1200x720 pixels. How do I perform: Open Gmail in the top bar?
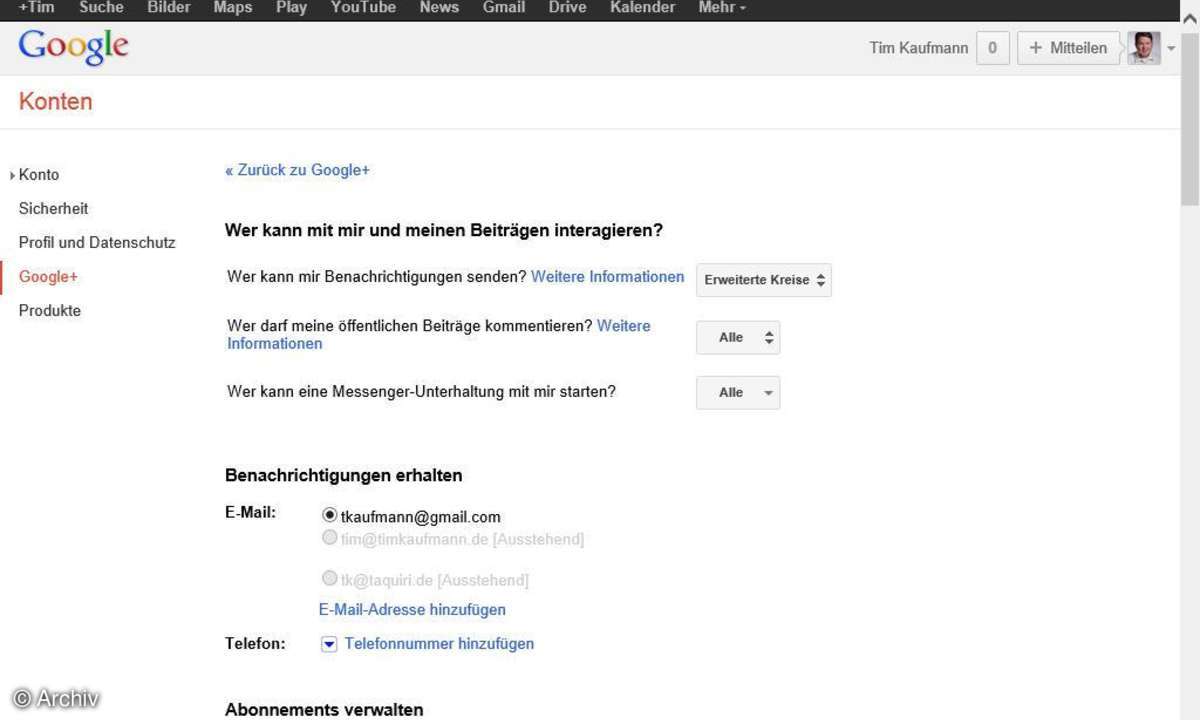[504, 8]
